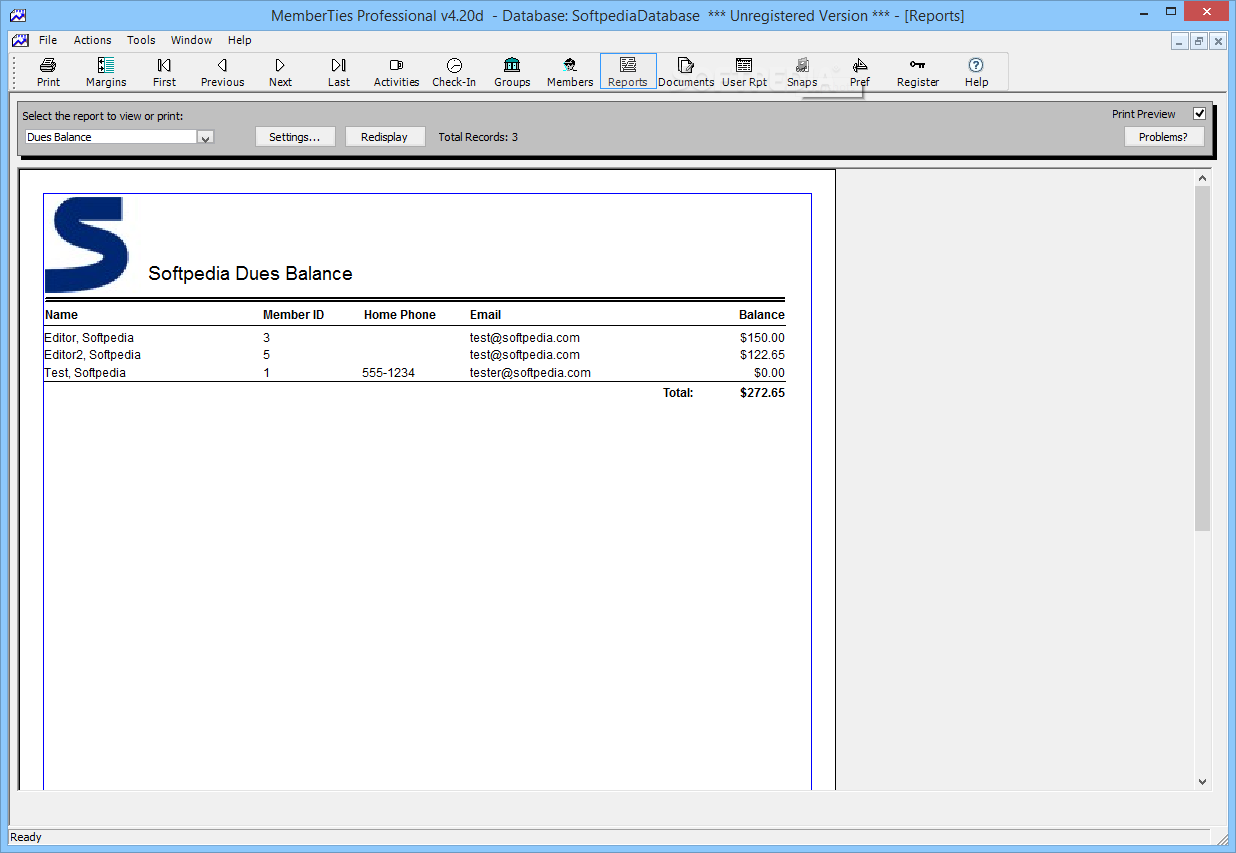Go to Next page
This screenshot has height=853, width=1236.
[280, 72]
